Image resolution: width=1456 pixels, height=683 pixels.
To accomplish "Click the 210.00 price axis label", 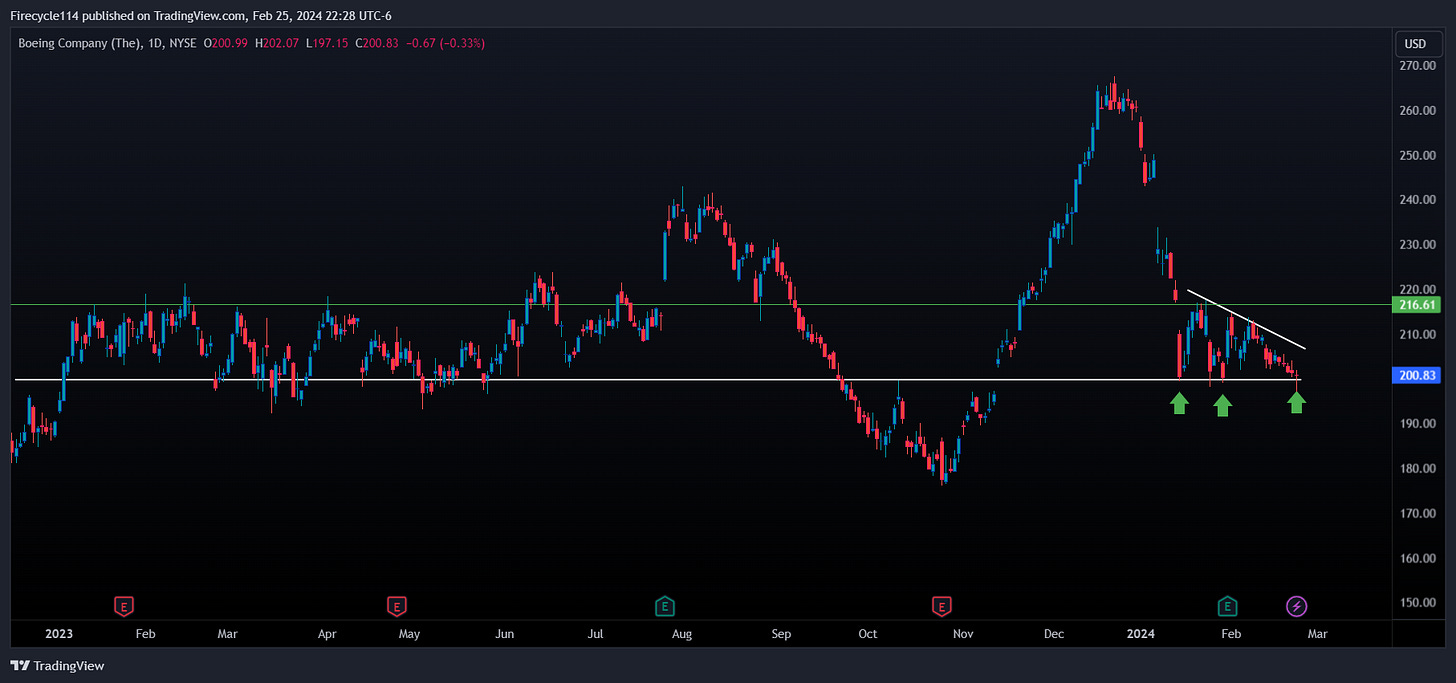I will click(1418, 335).
